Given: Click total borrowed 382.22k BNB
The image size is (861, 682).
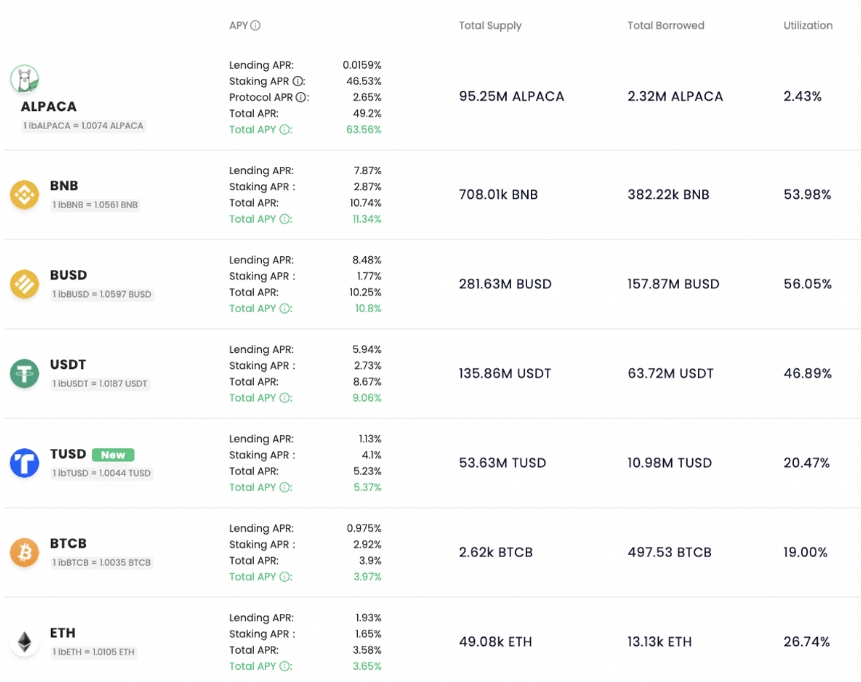Looking at the screenshot, I should point(669,195).
